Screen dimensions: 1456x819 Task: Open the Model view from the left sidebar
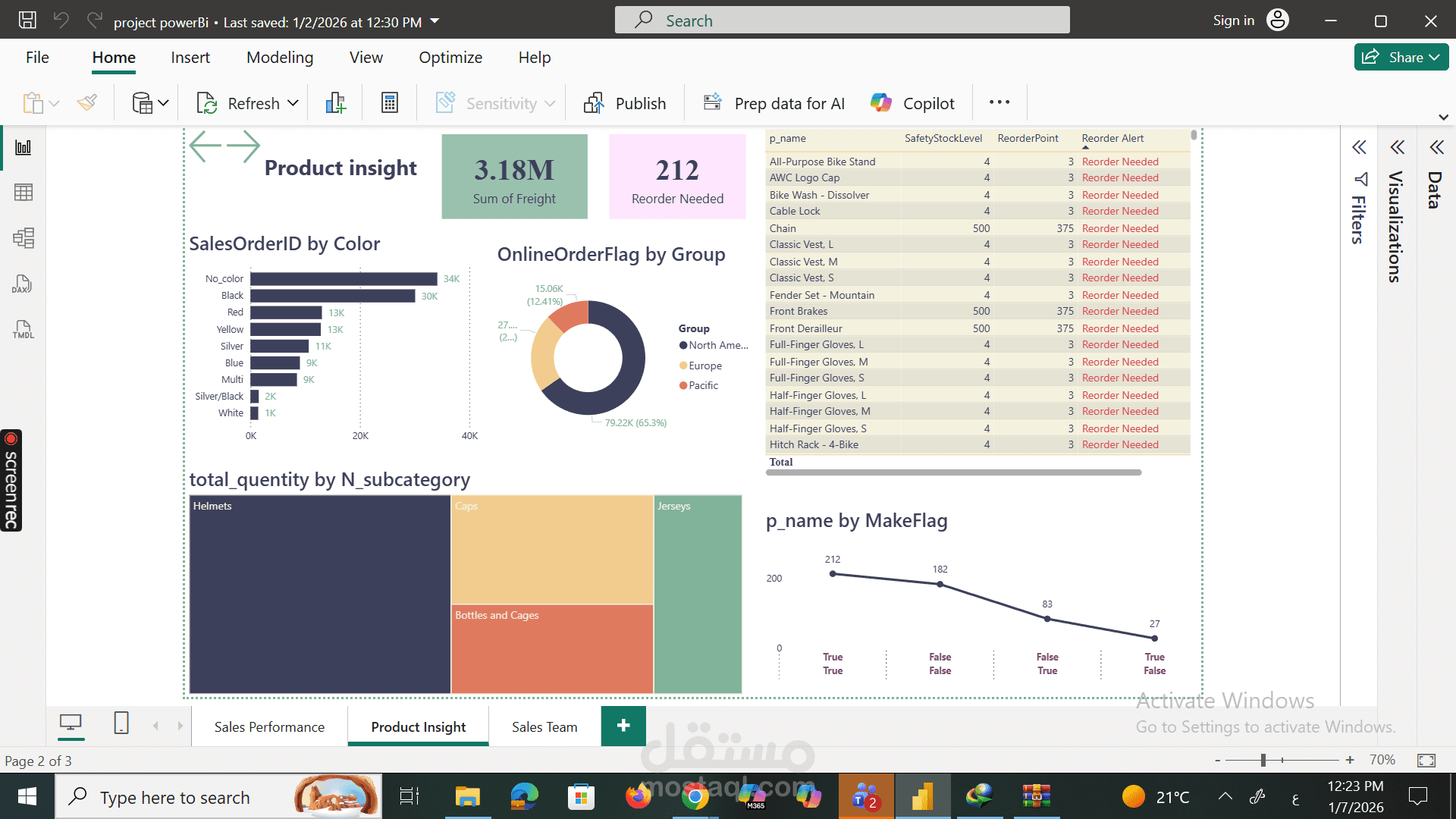coord(23,237)
